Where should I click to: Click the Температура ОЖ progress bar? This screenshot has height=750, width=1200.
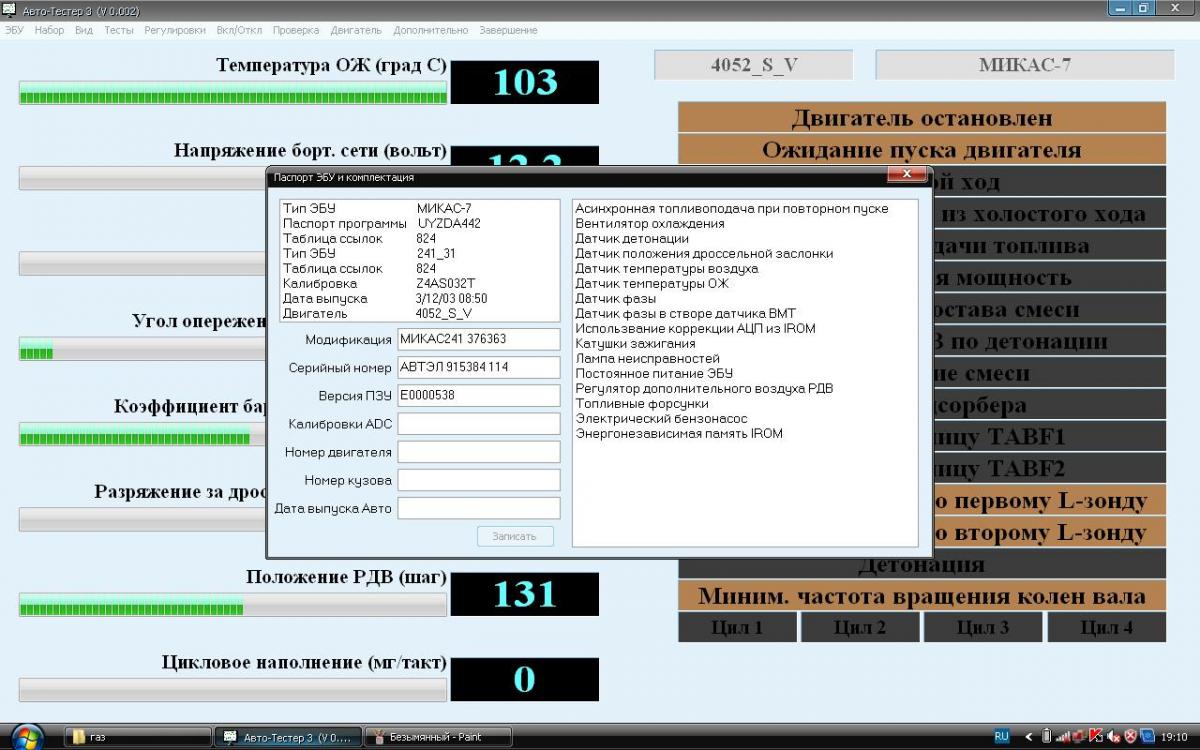click(x=232, y=94)
